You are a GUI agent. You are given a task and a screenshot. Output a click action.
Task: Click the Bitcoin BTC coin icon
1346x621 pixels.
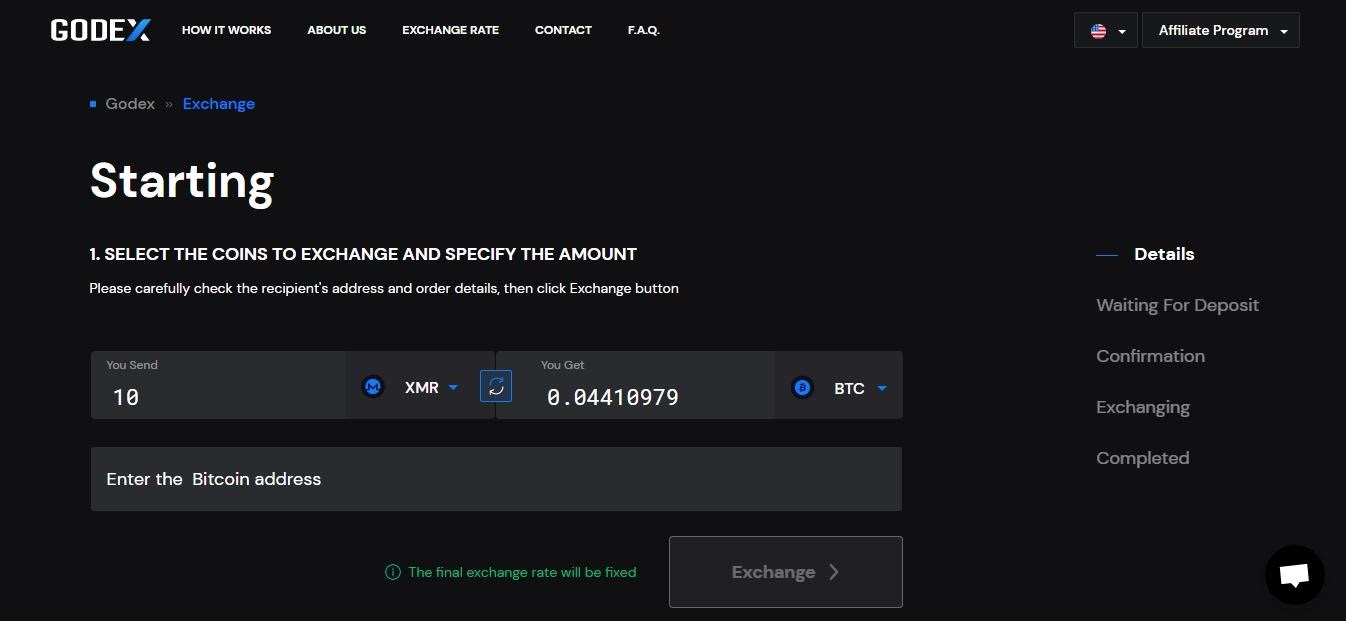tap(802, 387)
